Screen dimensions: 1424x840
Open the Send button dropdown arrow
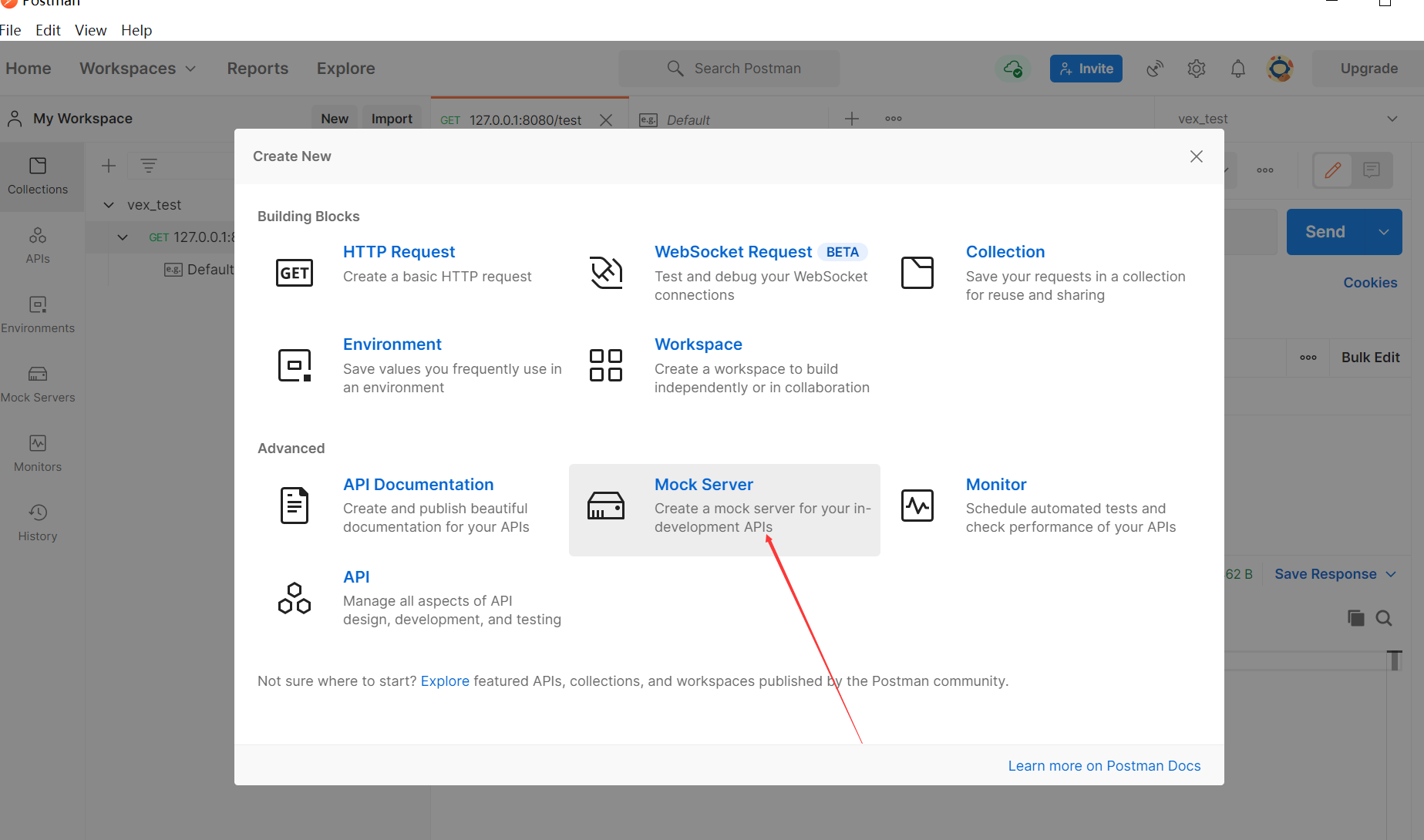click(1384, 232)
